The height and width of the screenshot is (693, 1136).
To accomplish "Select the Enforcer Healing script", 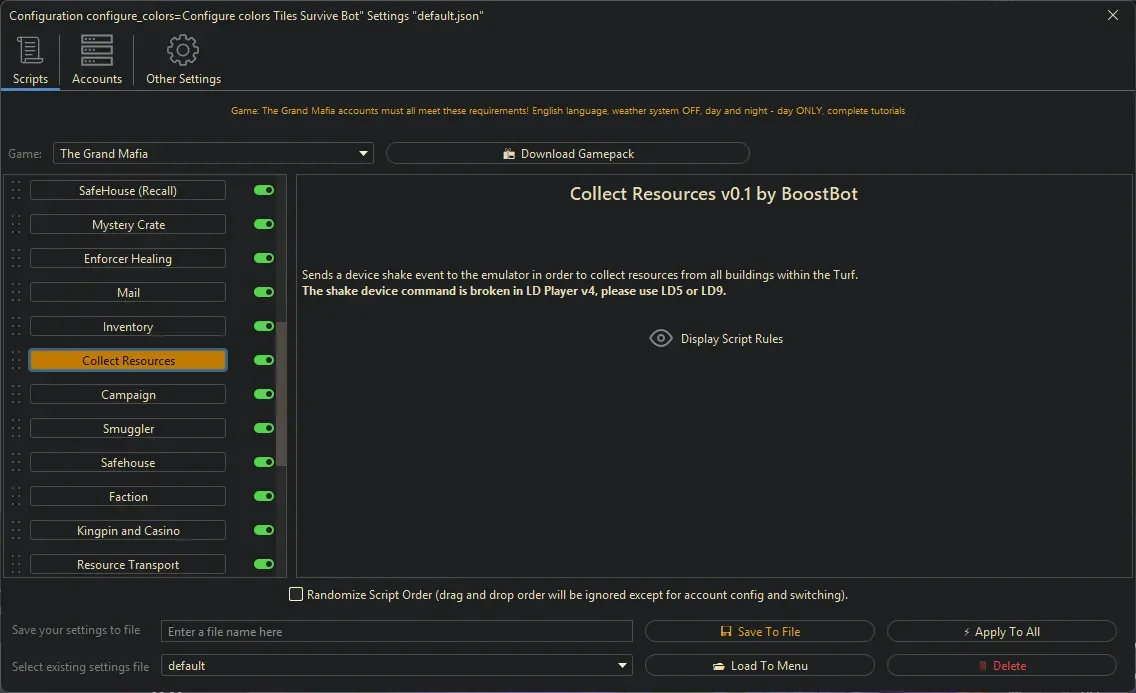I will 128,259.
